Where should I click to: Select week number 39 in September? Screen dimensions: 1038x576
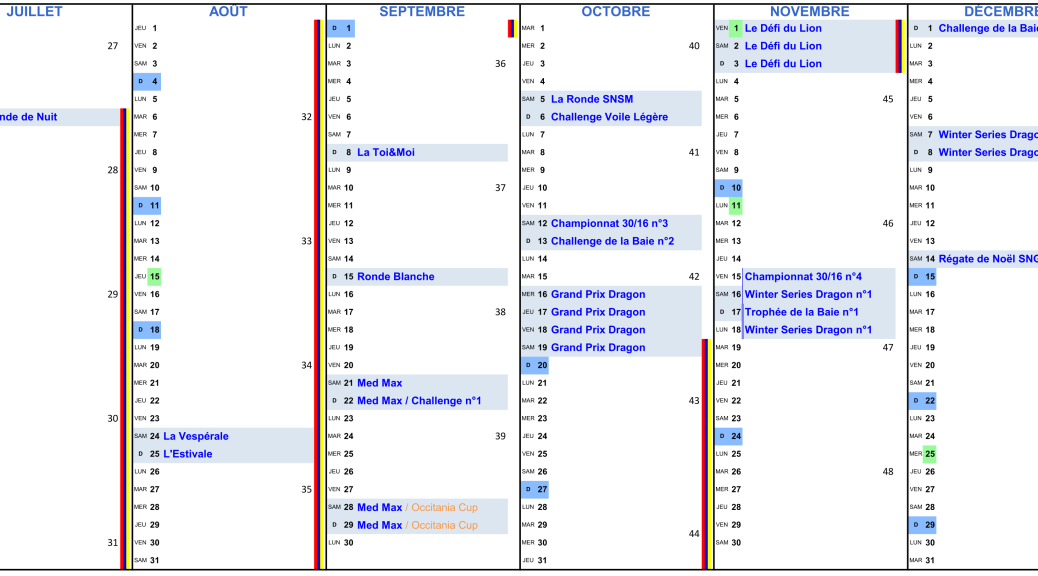[500, 436]
